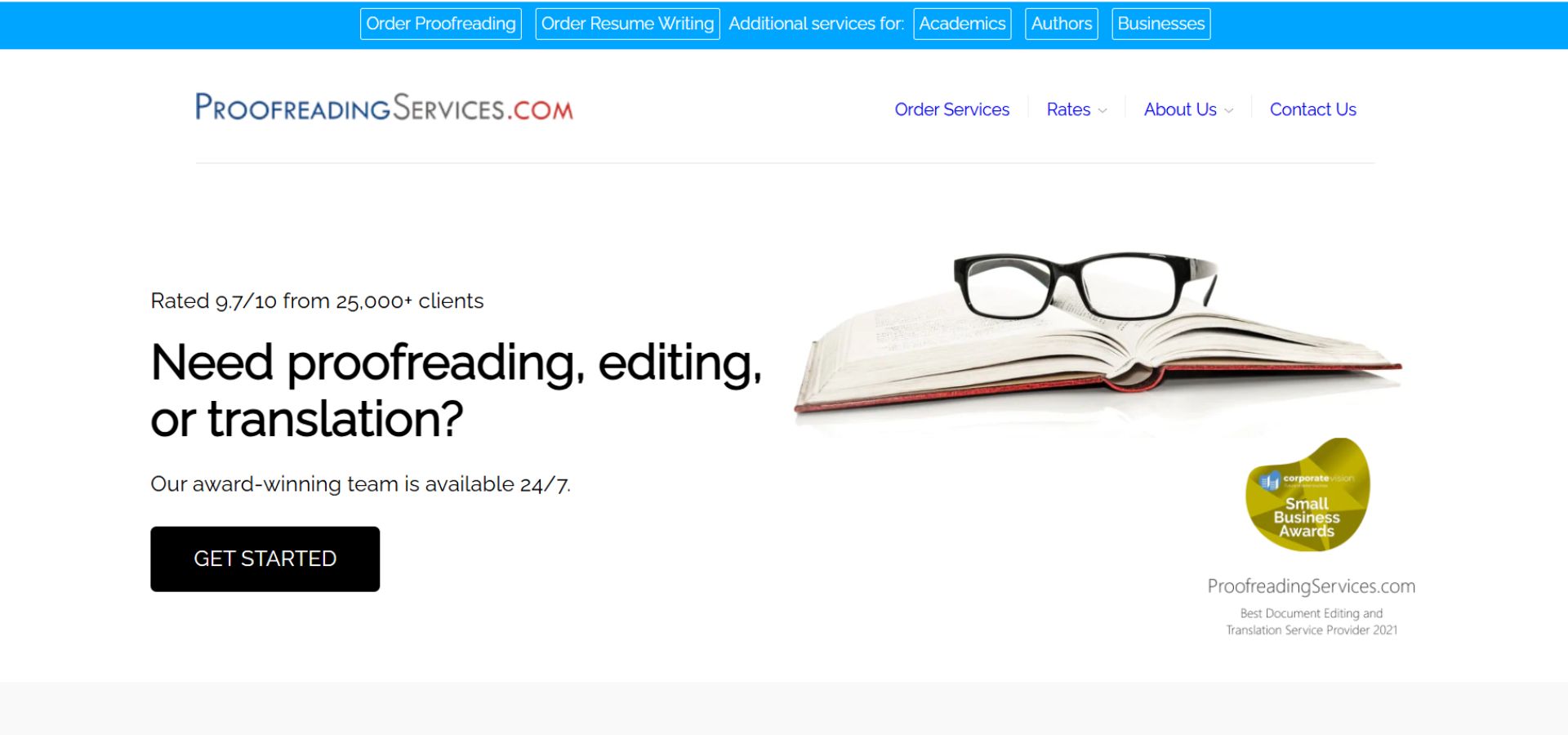Open the Order Resume Writing page
The image size is (1568, 735).
coord(627,24)
